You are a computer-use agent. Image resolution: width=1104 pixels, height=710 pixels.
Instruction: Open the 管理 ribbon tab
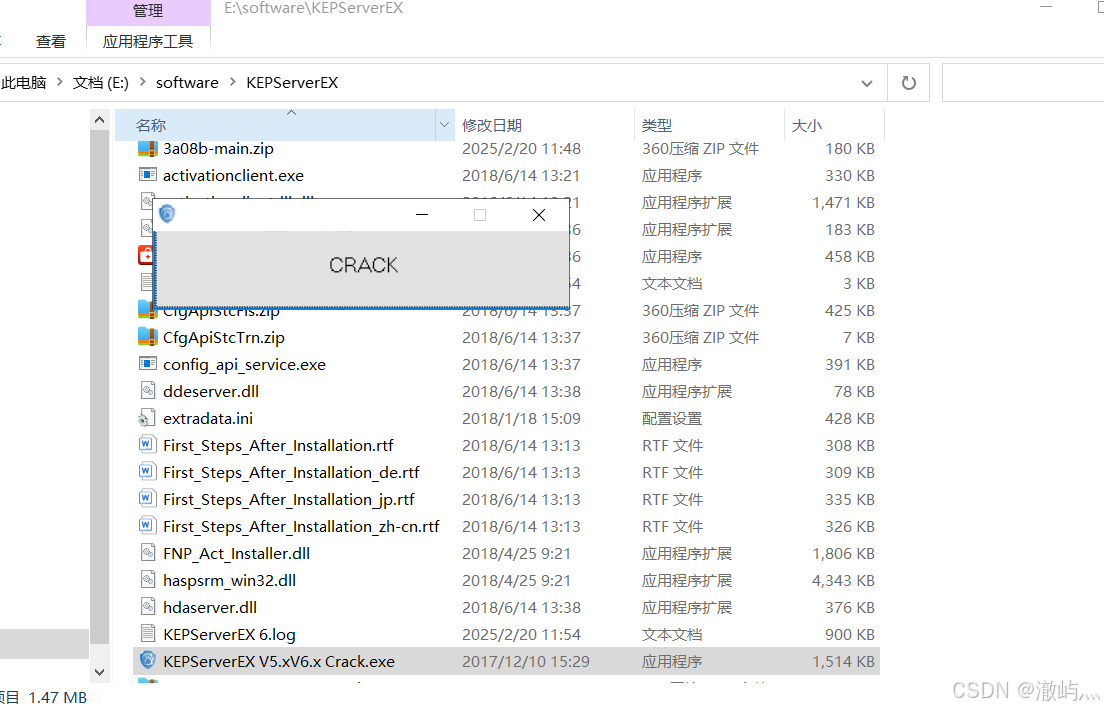click(148, 11)
